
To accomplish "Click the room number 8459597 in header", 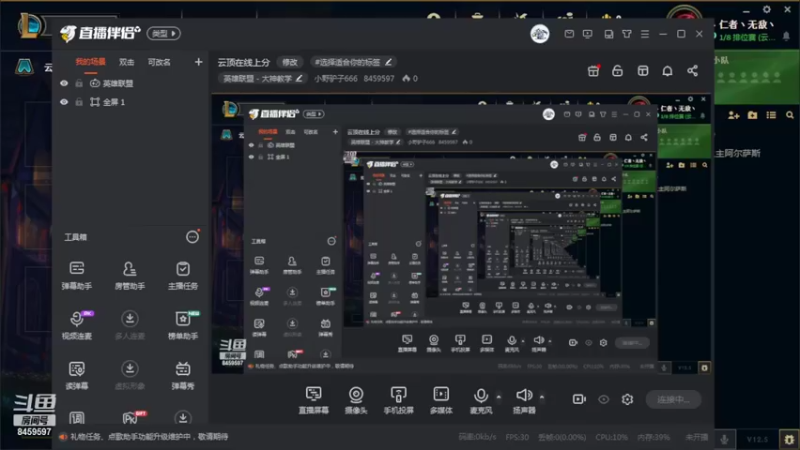I will [379, 79].
